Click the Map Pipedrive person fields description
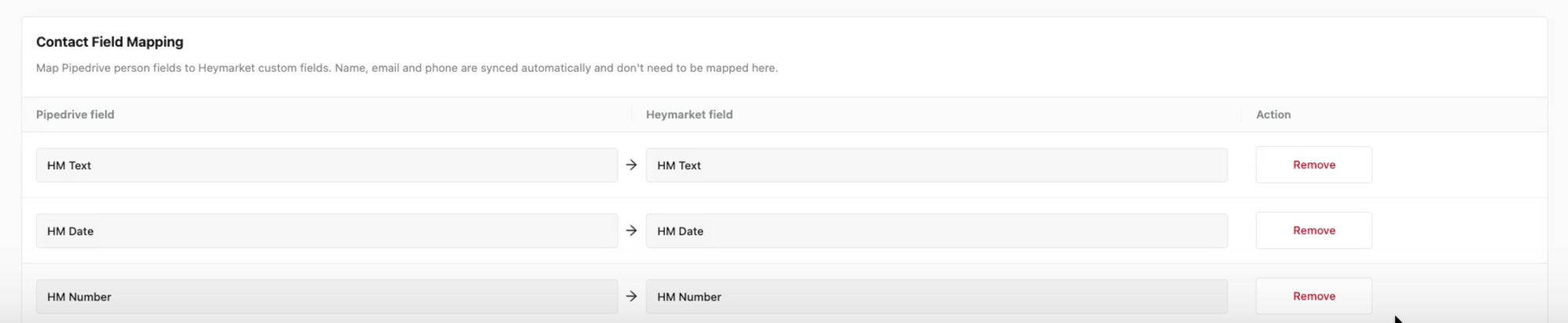This screenshot has height=323, width=1568. 407,68
